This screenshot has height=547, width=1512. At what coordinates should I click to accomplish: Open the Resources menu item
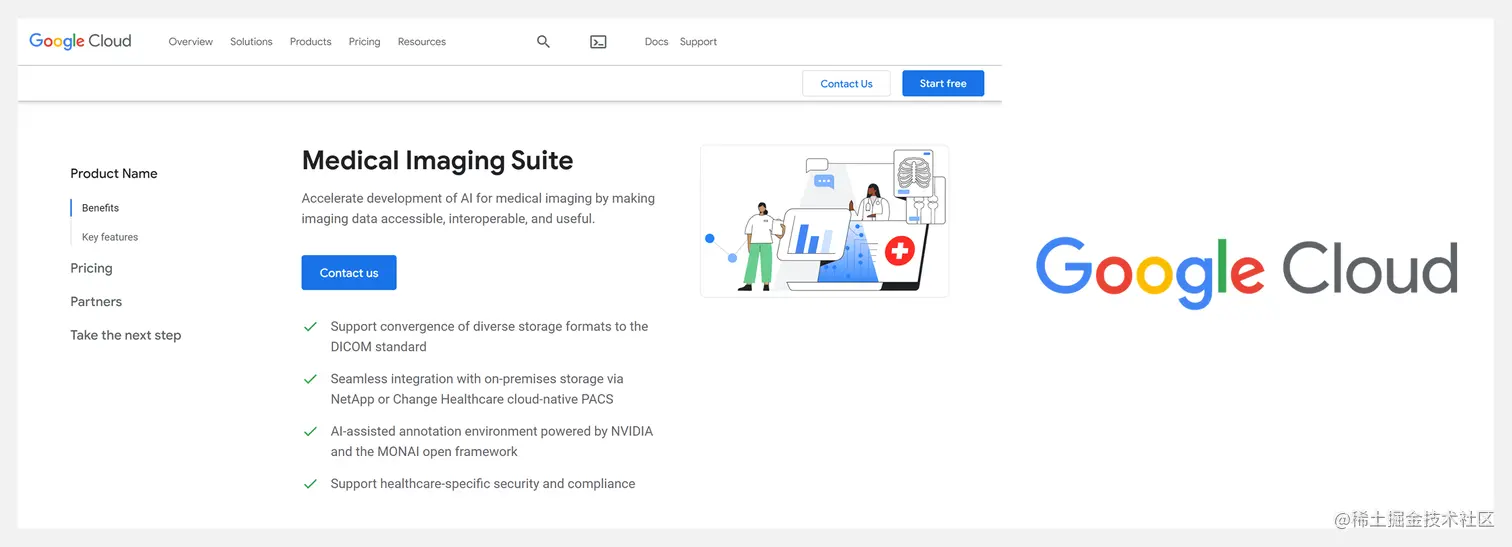point(421,42)
